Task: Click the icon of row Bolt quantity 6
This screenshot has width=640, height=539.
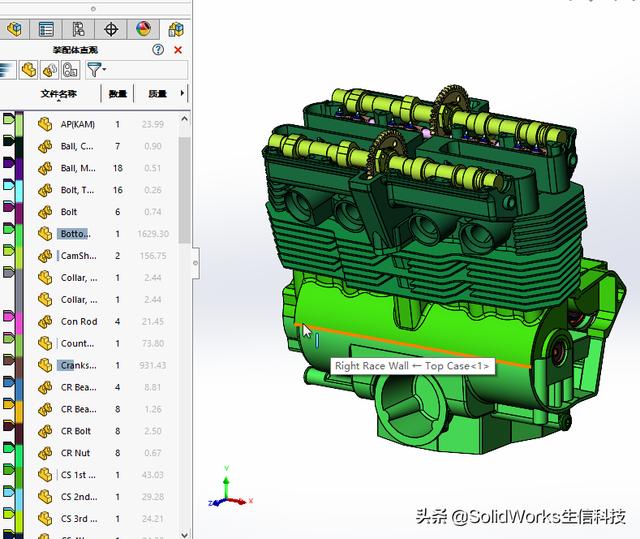Action: pos(45,212)
